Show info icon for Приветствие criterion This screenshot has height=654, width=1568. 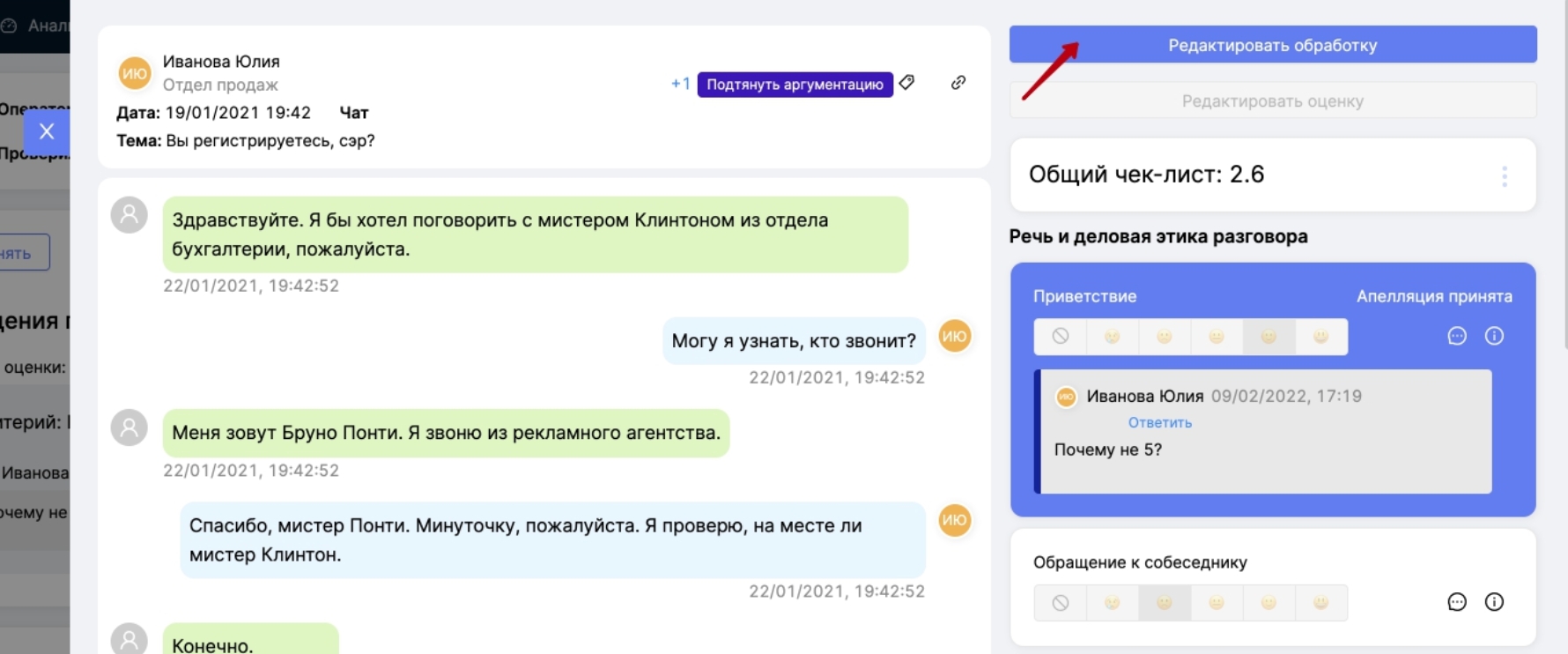(x=1494, y=336)
